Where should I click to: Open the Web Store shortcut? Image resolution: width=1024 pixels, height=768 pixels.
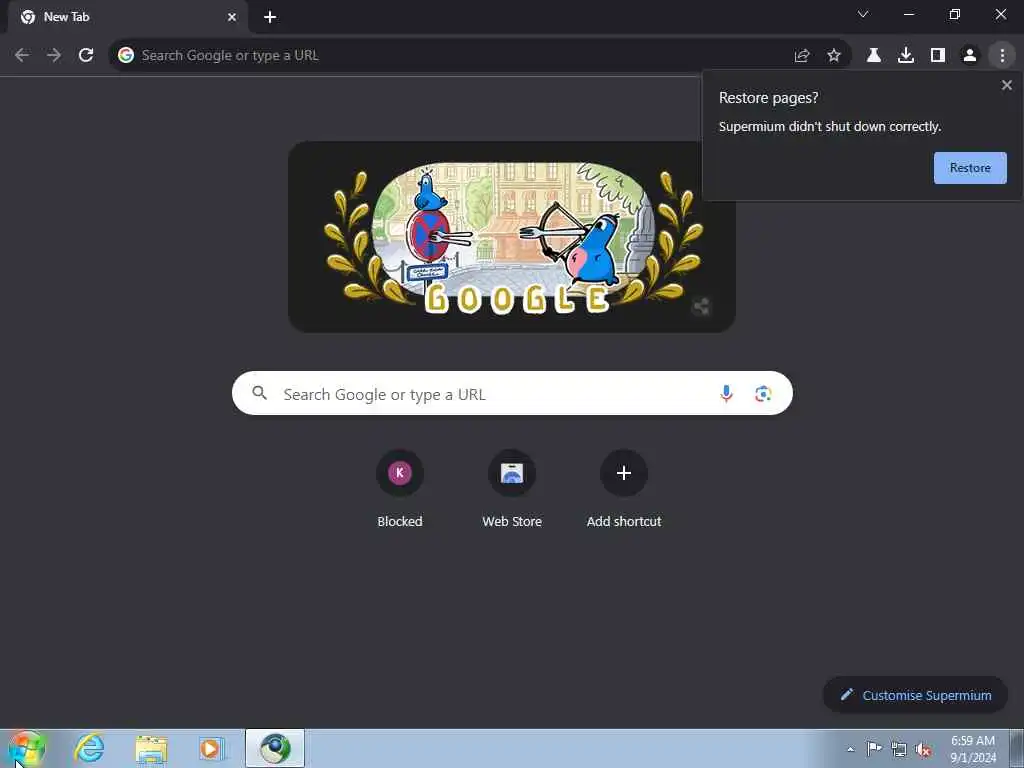click(512, 490)
